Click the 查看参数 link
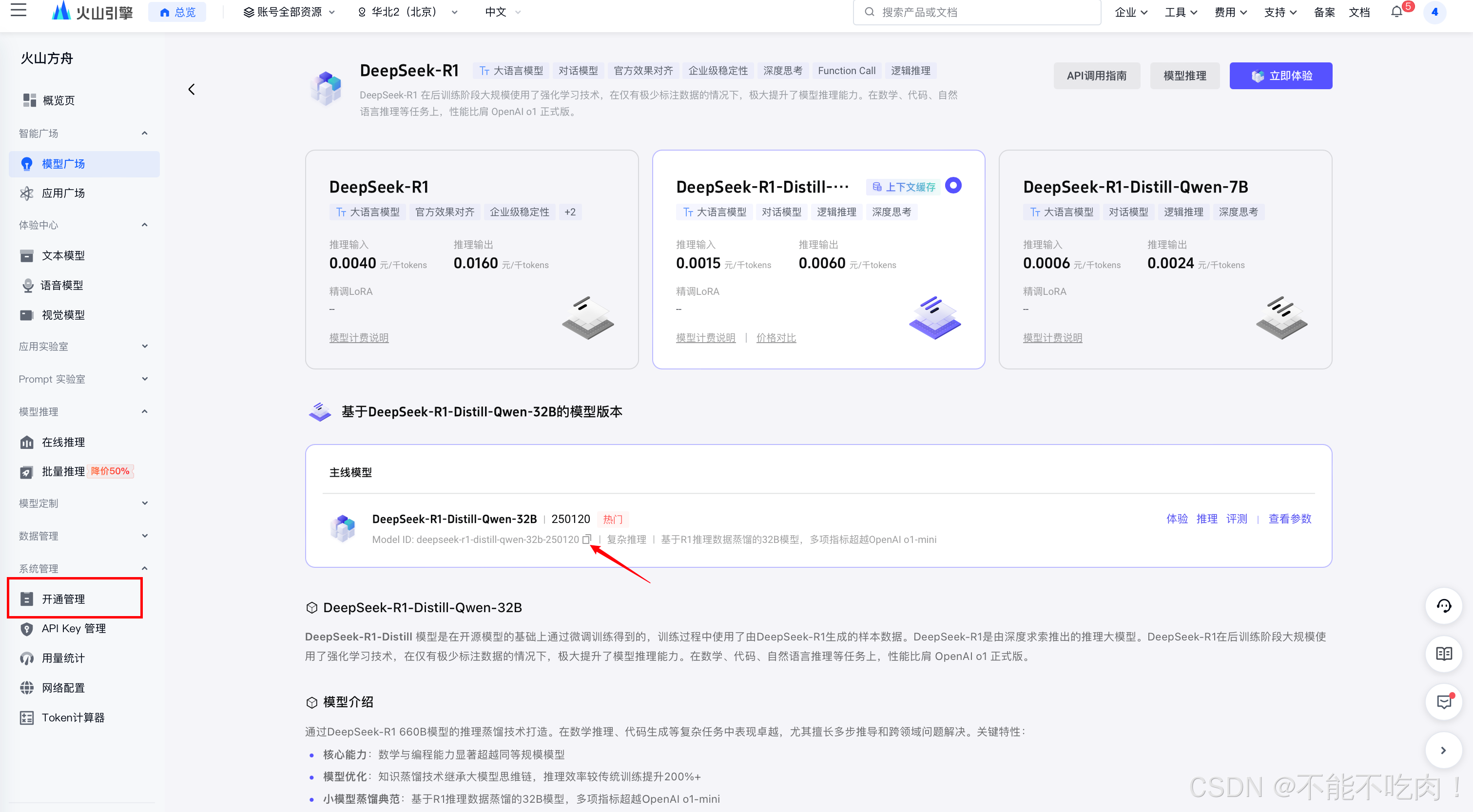 tap(1289, 519)
